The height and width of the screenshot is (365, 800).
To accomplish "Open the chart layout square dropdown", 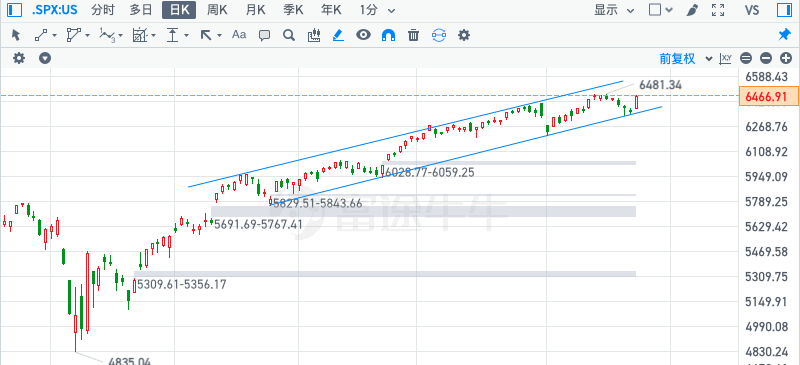I will pyautogui.click(x=660, y=10).
